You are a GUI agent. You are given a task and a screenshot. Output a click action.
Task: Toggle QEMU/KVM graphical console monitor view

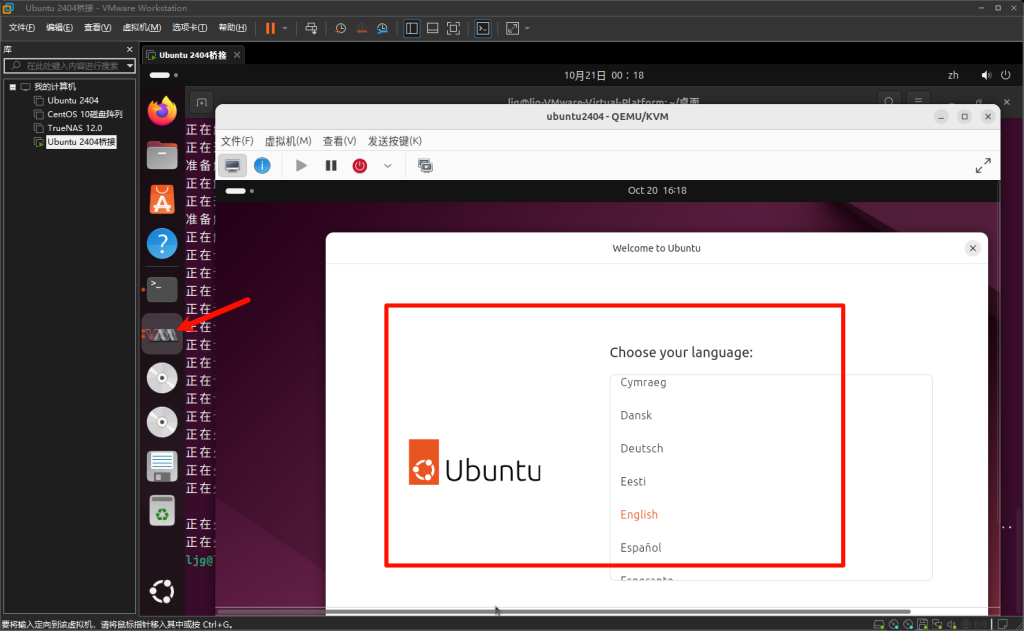click(x=232, y=165)
